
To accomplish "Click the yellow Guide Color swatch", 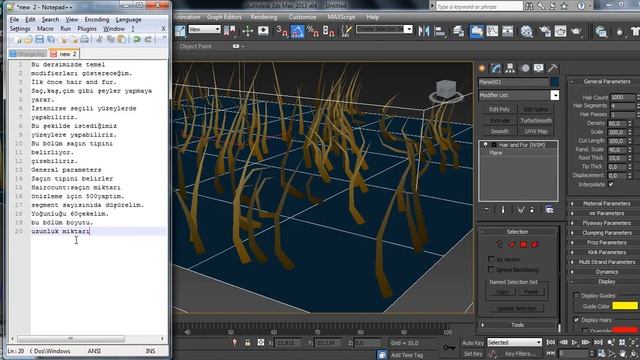I will pyautogui.click(x=625, y=306).
